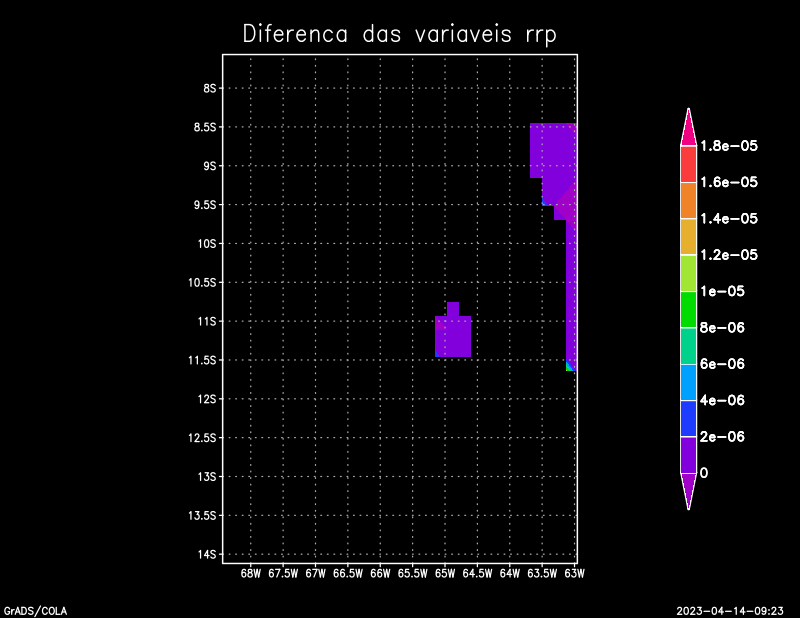The image size is (800, 618).
Task: Click the '1.2e-05' colorbar value label
Action: [729, 255]
